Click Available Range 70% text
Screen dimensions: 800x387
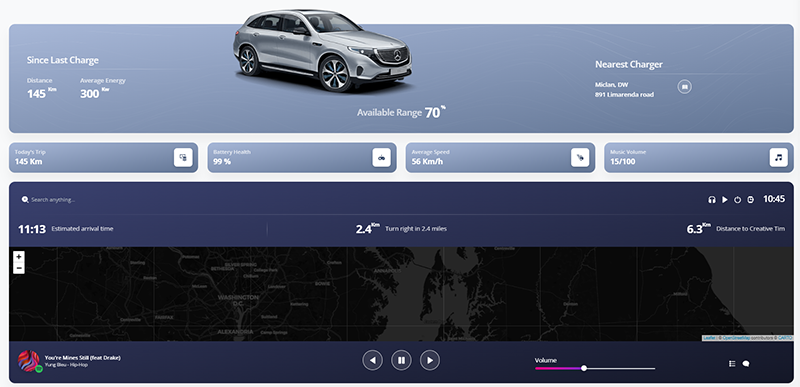402,112
